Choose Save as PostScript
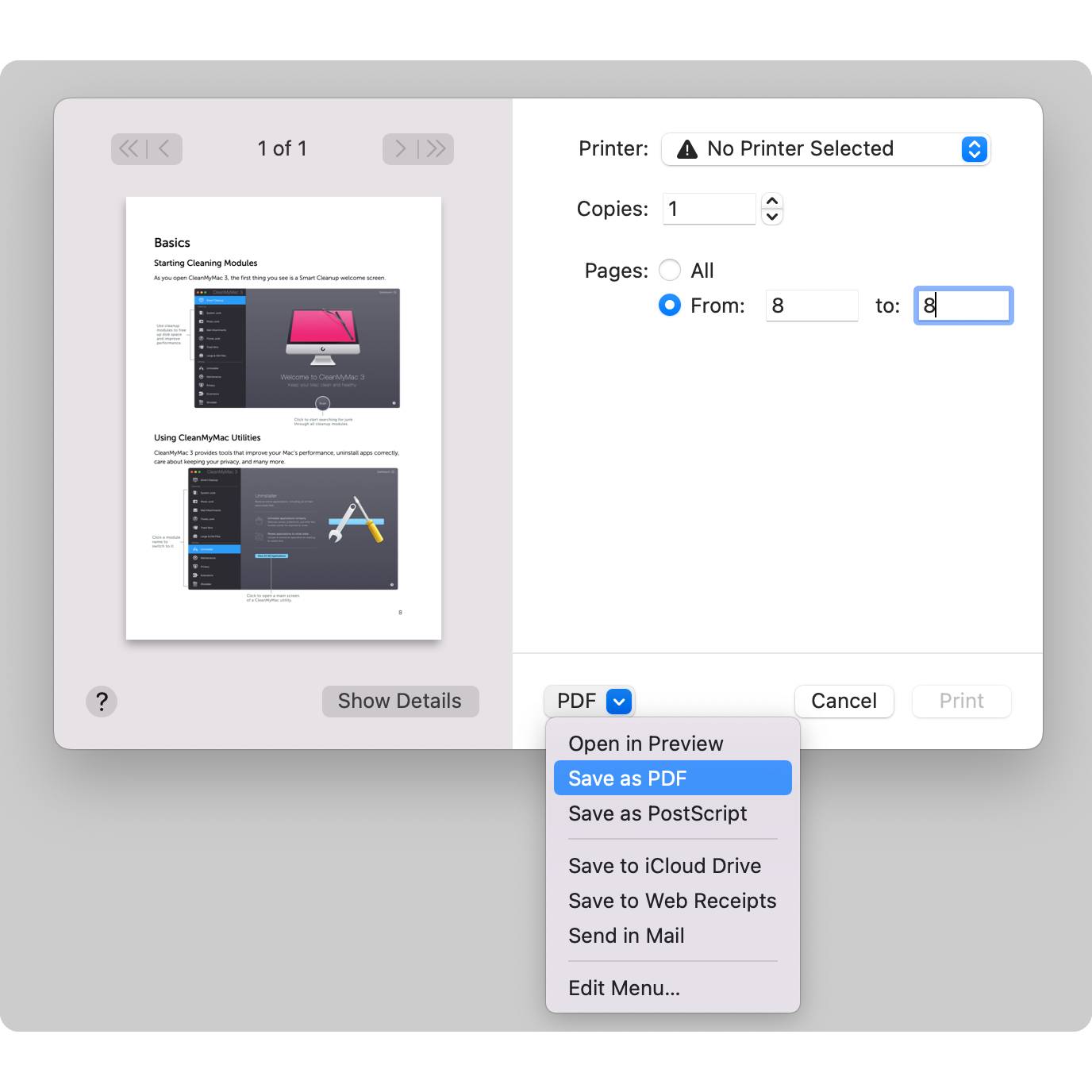The width and height of the screenshot is (1092, 1092). 658,813
